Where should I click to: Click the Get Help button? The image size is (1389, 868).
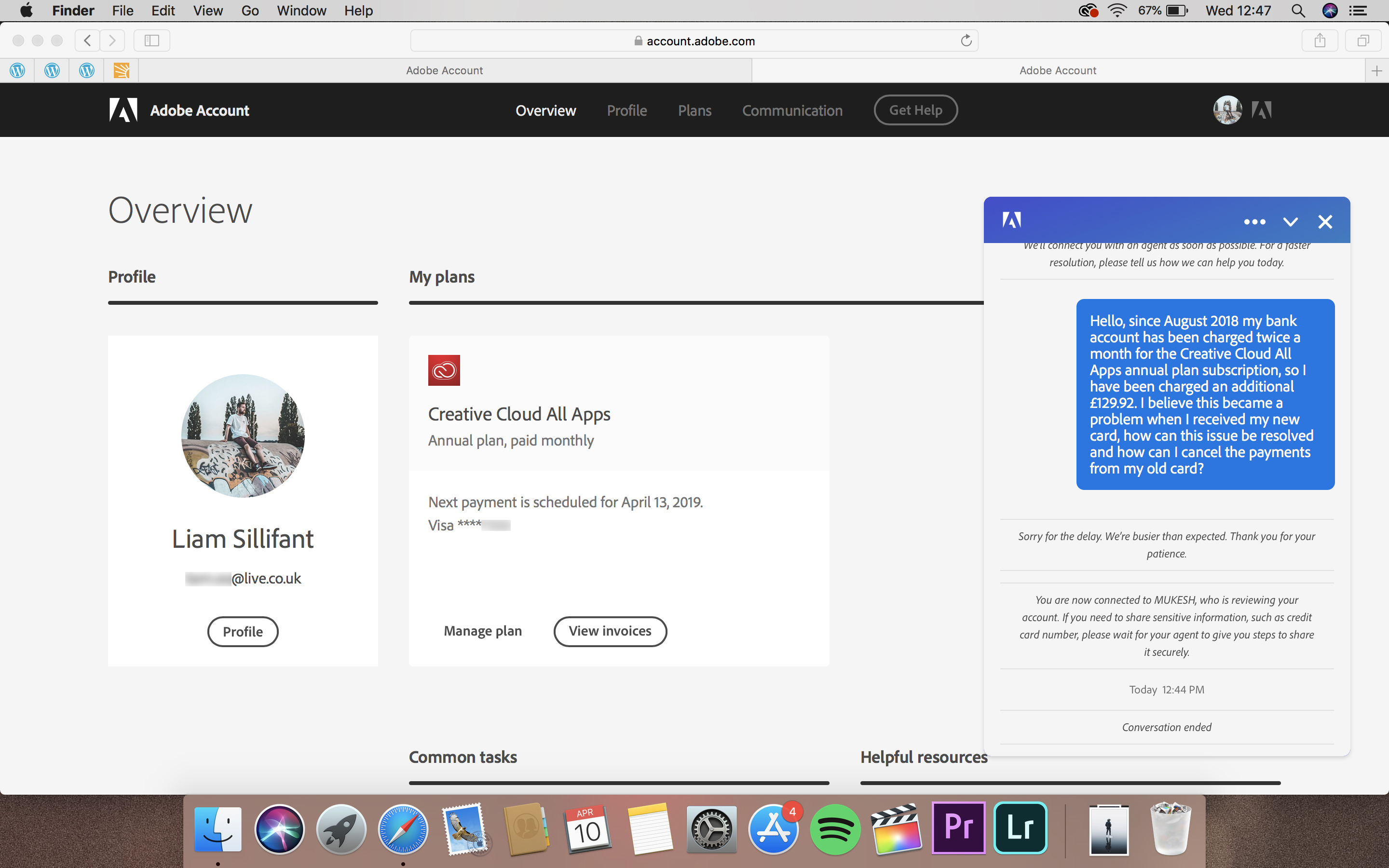point(915,110)
